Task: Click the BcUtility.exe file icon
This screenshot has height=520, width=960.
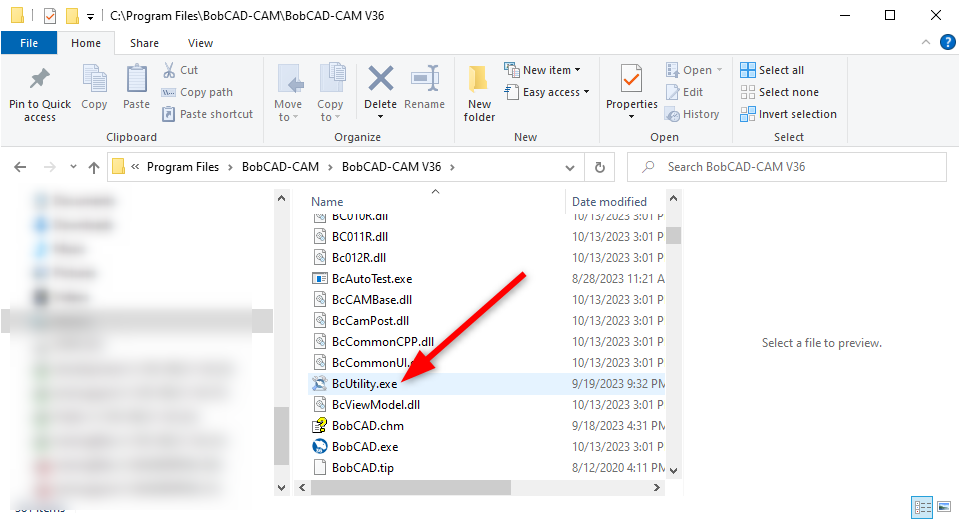Action: tap(320, 383)
